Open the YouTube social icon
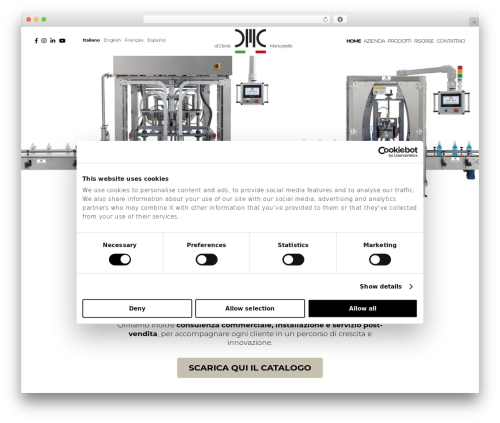This screenshot has height=423, width=500. tap(62, 41)
